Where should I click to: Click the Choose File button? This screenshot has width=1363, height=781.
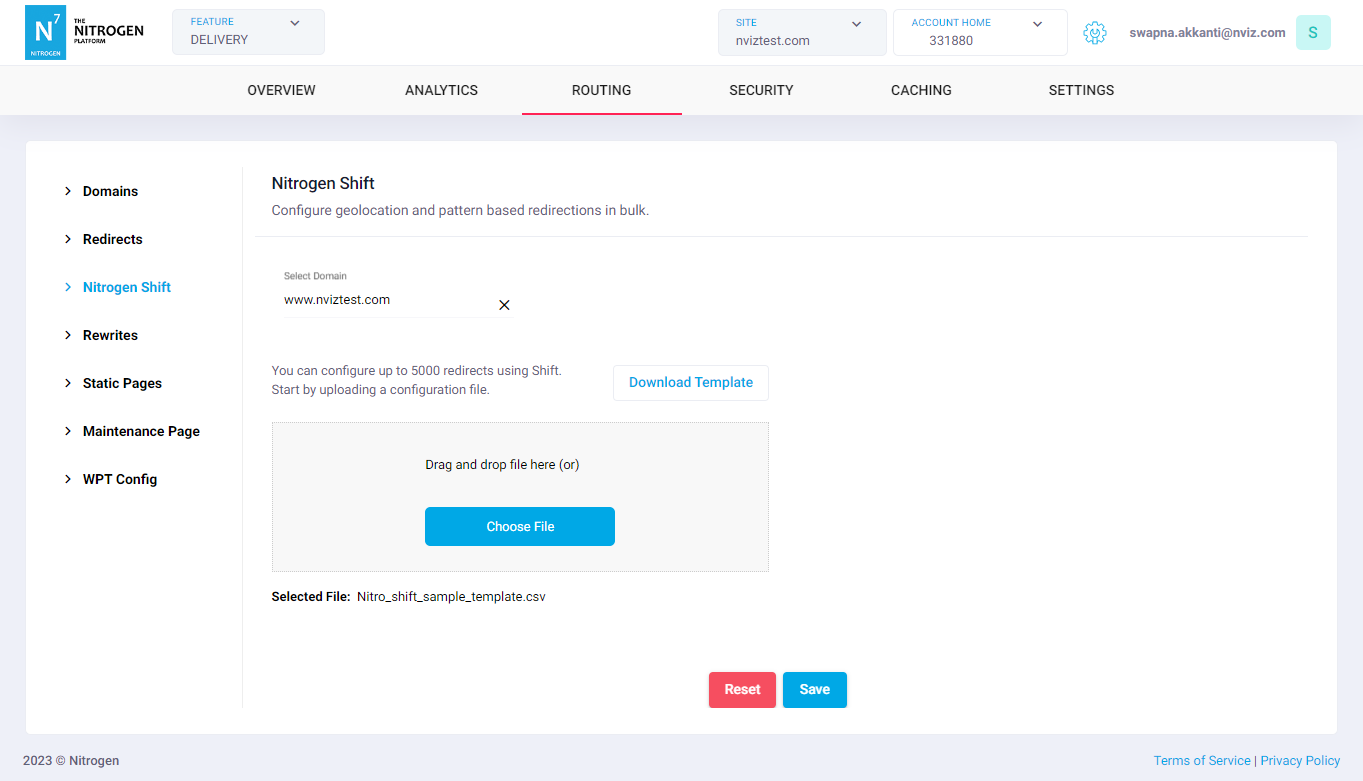coord(520,526)
